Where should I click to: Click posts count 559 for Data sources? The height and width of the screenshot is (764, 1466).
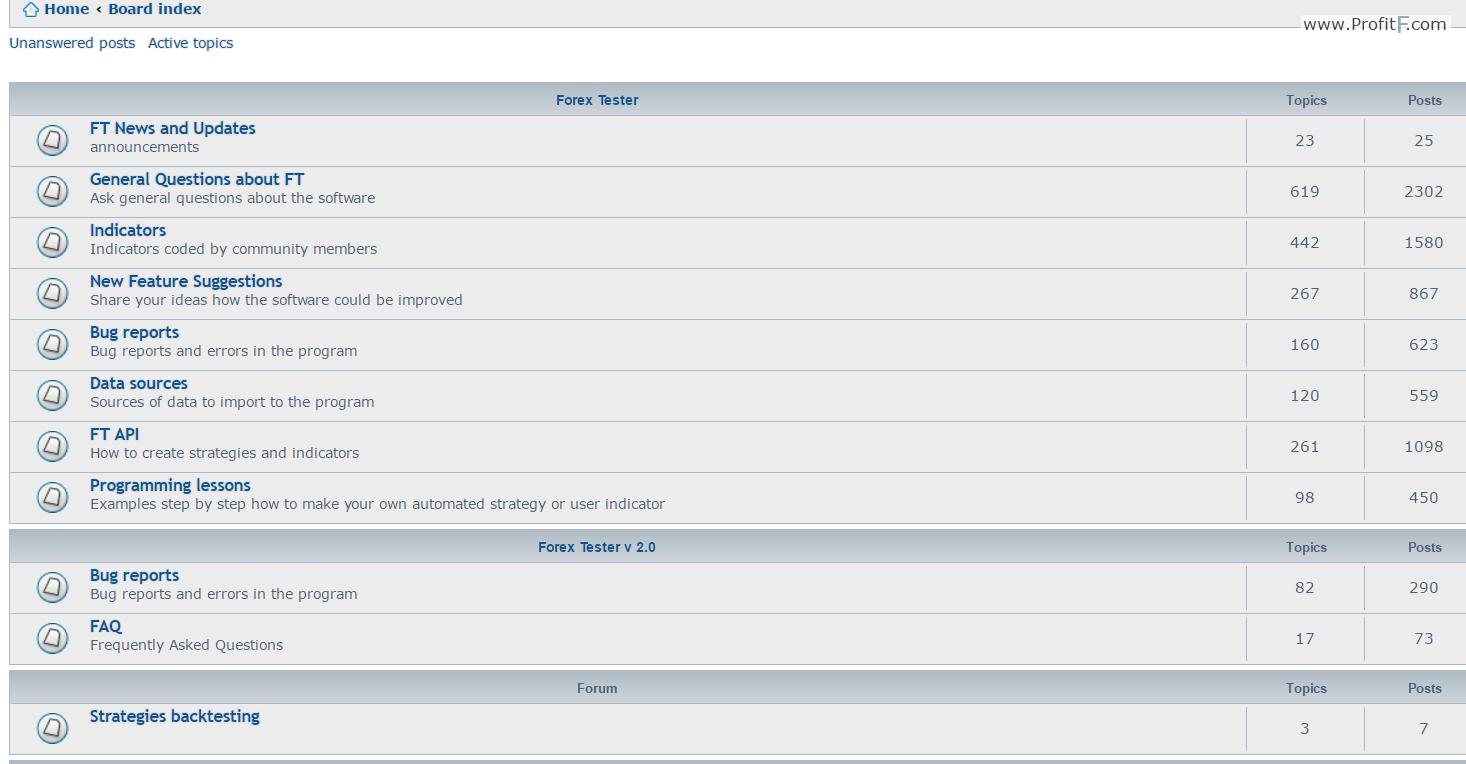coord(1424,396)
